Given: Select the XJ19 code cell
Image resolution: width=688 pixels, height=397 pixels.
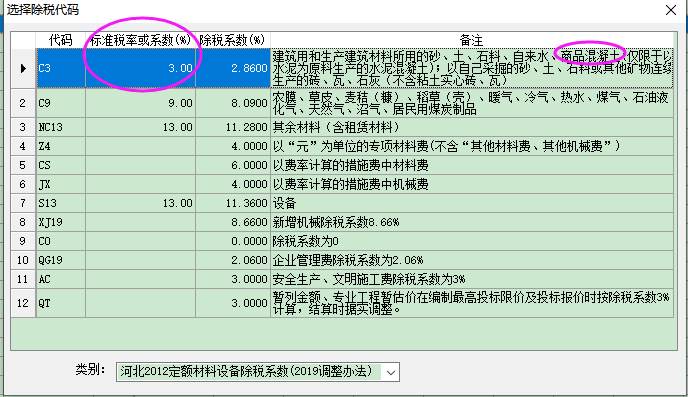Looking at the screenshot, I should point(61,222).
